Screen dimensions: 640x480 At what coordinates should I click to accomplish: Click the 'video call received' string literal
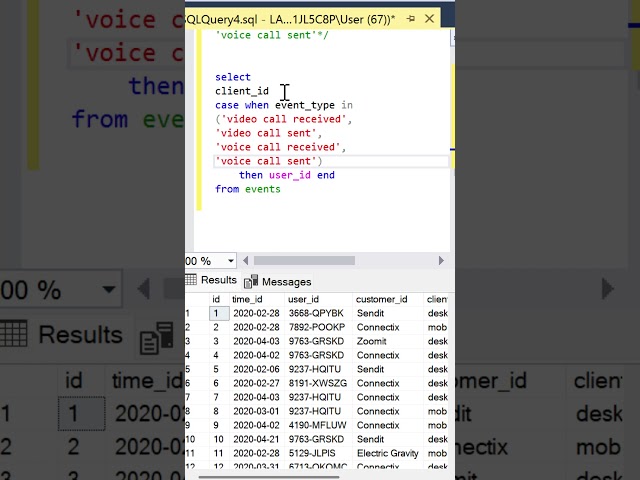282,119
